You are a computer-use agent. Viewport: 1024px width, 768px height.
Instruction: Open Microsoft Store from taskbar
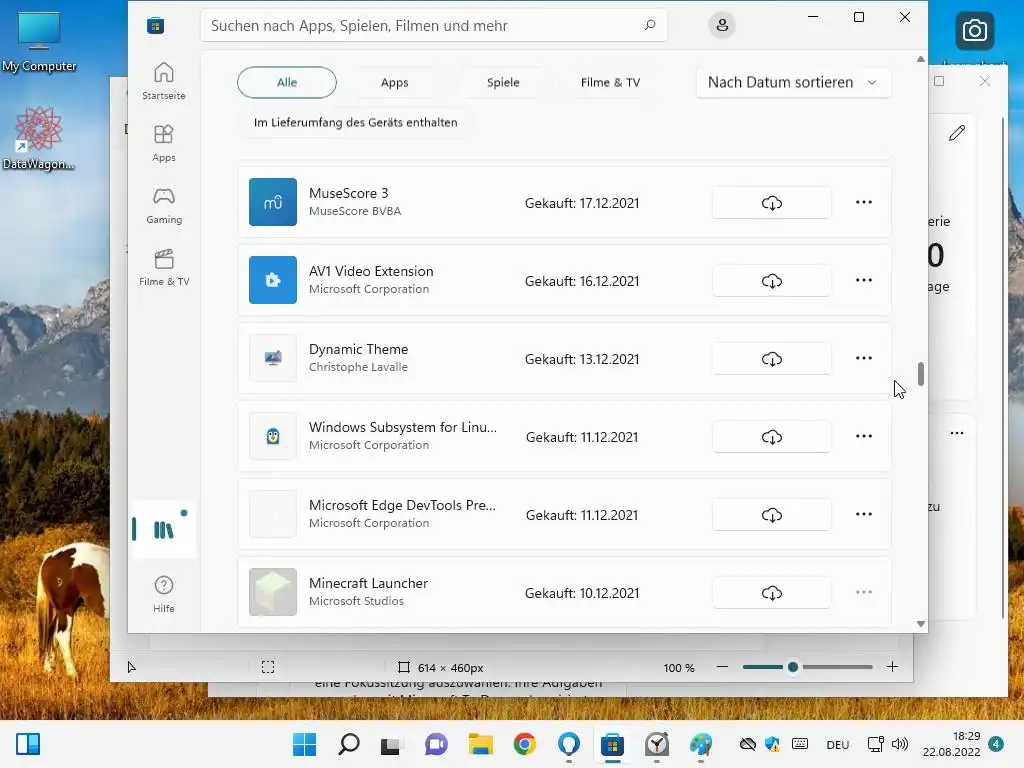point(613,744)
